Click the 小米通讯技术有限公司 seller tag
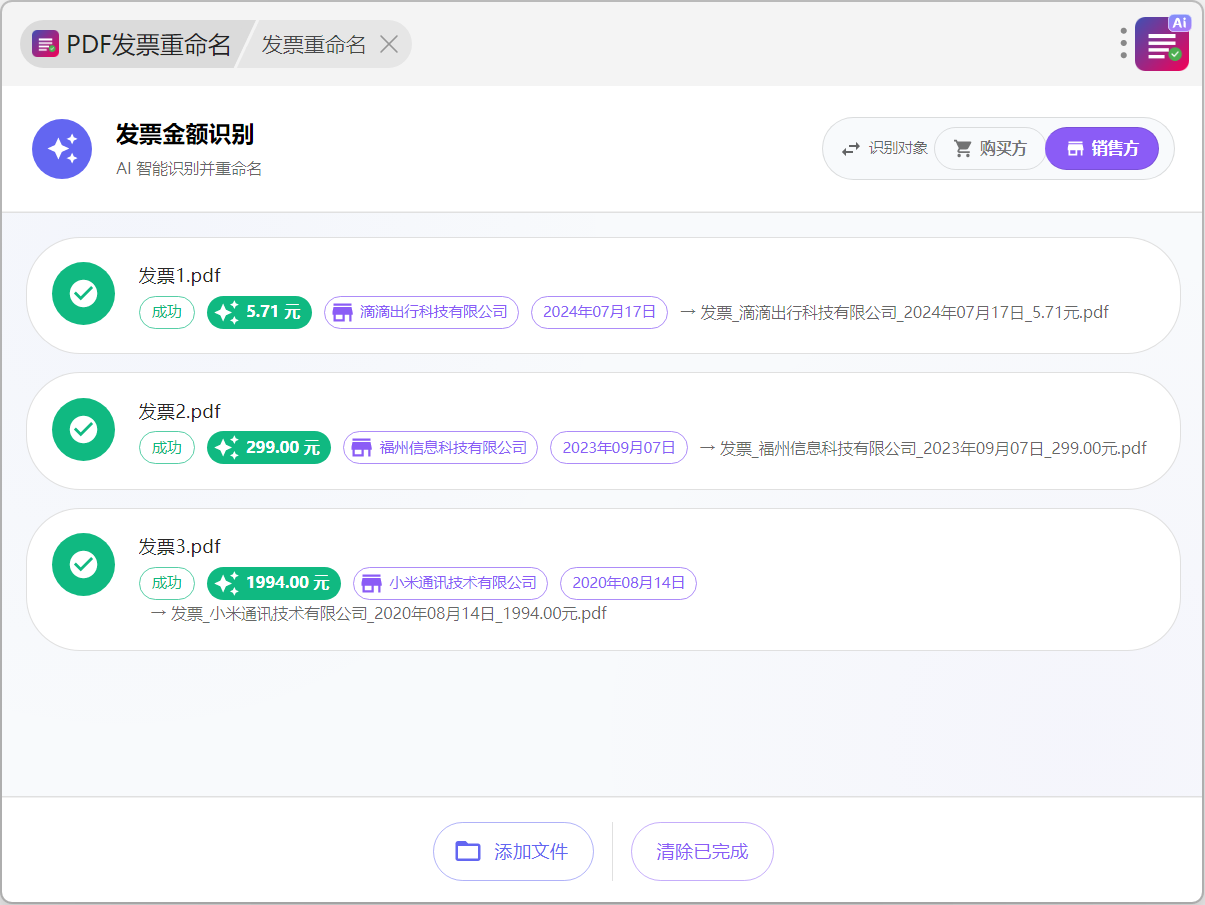This screenshot has width=1205, height=905. click(450, 583)
